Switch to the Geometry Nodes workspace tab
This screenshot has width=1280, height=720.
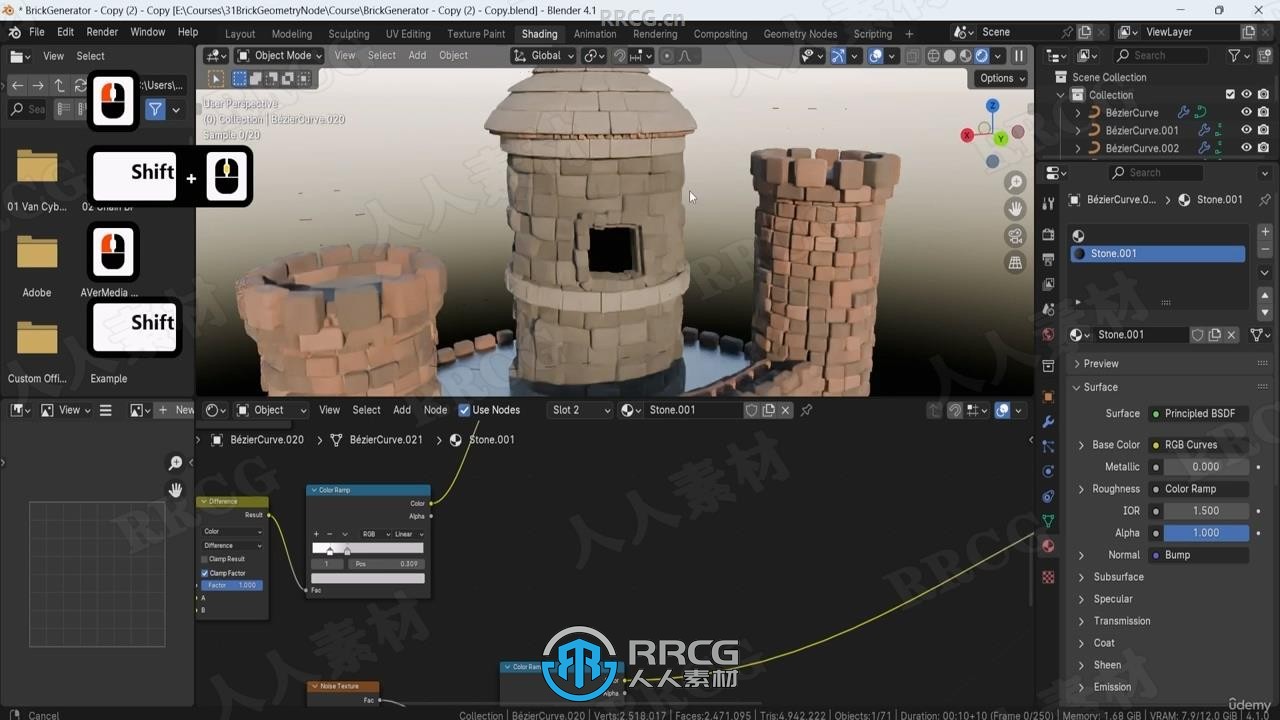[x=800, y=34]
